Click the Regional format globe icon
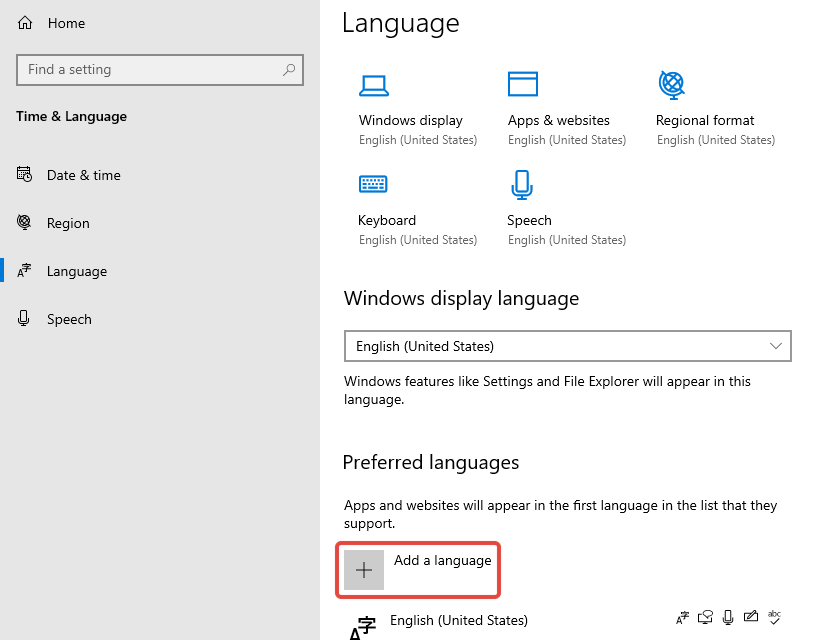The width and height of the screenshot is (820, 640). coord(671,85)
